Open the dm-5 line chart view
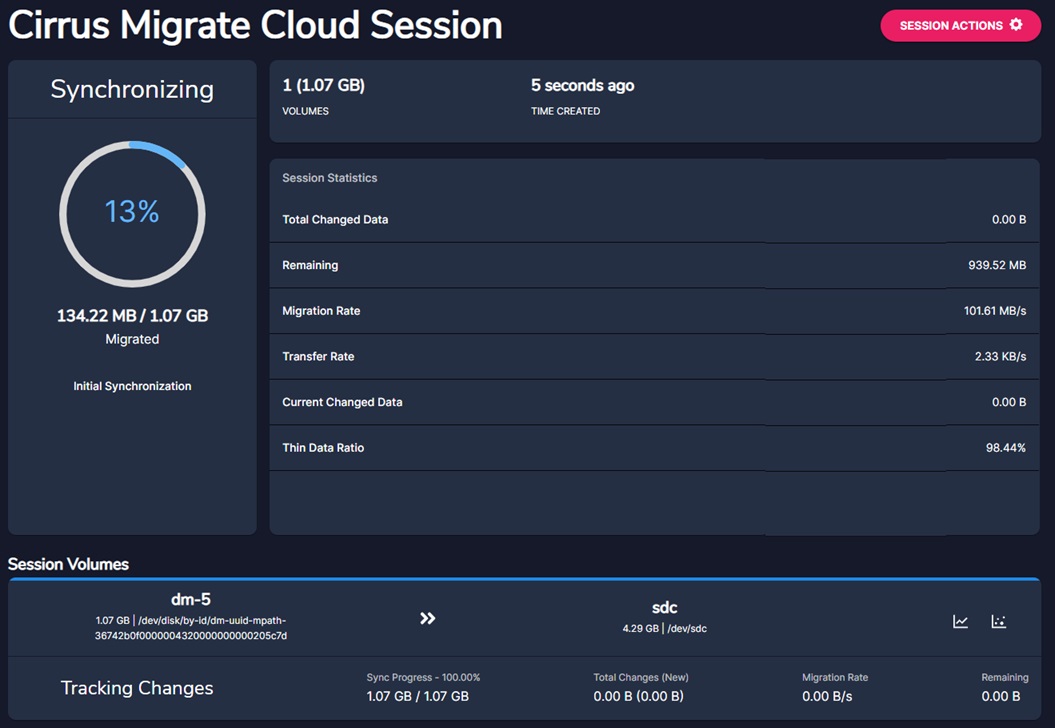The height and width of the screenshot is (728, 1055). tap(960, 622)
